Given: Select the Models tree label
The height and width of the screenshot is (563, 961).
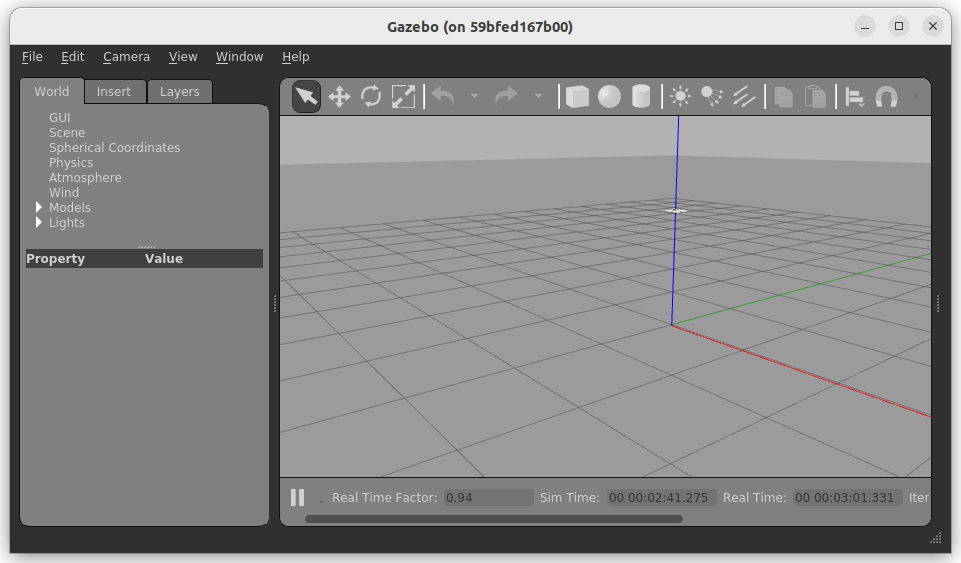Looking at the screenshot, I should (70, 208).
